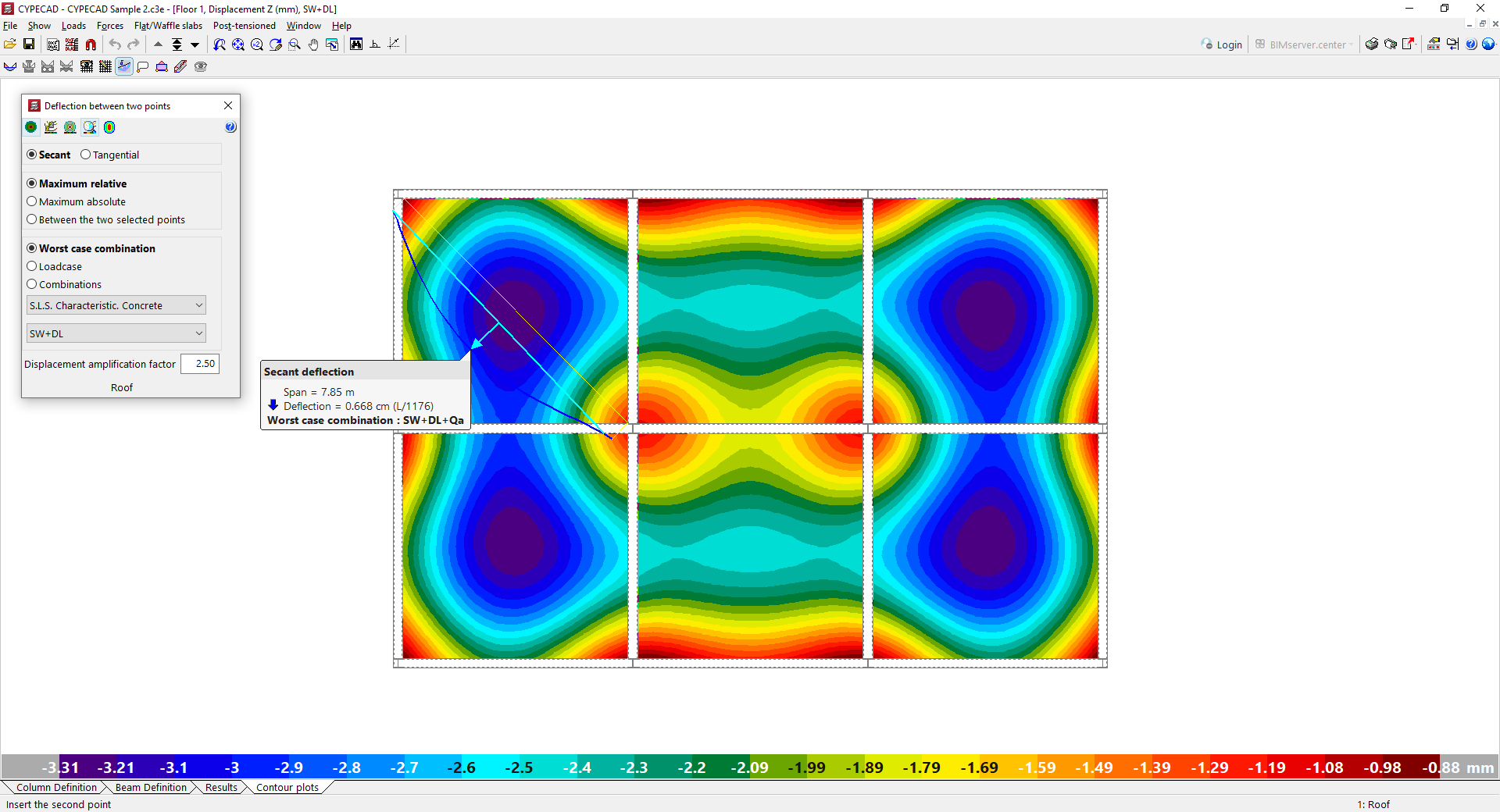Viewport: 1500px width, 812px height.
Task: Open the Flat/Waffle slabs menu
Action: pos(168,26)
